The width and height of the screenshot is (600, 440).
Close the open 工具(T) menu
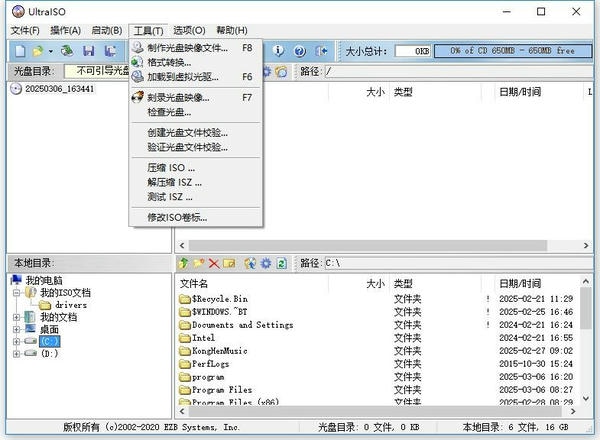pyautogui.click(x=148, y=31)
